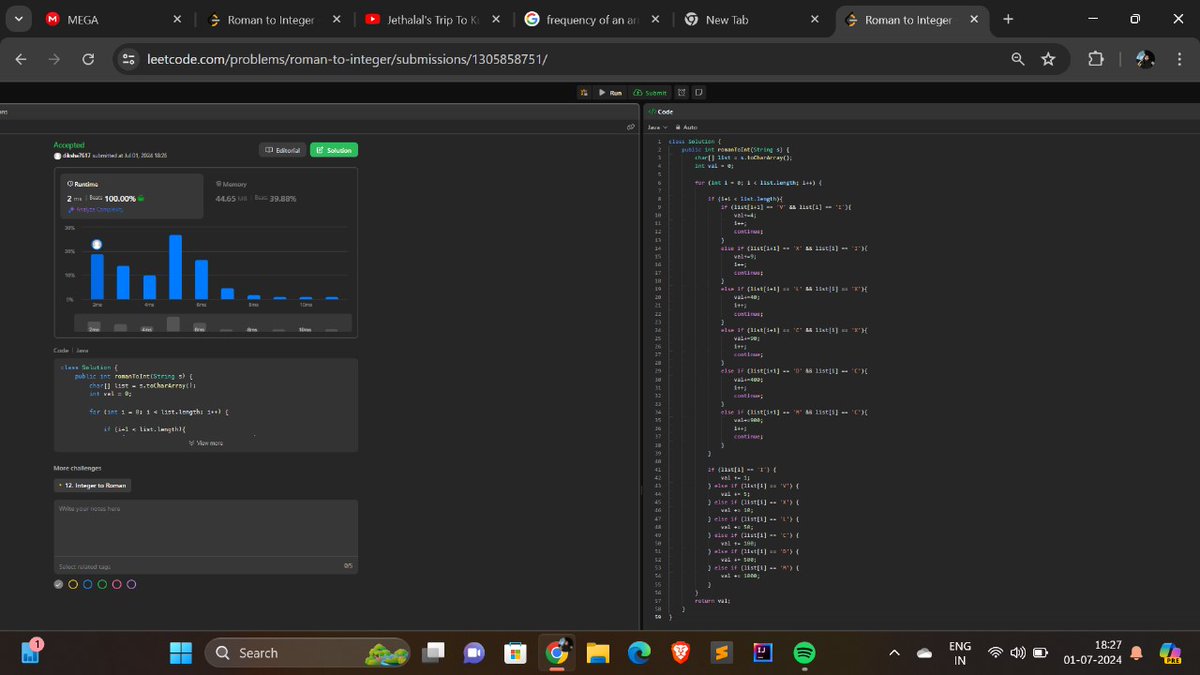The height and width of the screenshot is (675, 1200).
Task: Pick the purple note color circle
Action: (132, 584)
